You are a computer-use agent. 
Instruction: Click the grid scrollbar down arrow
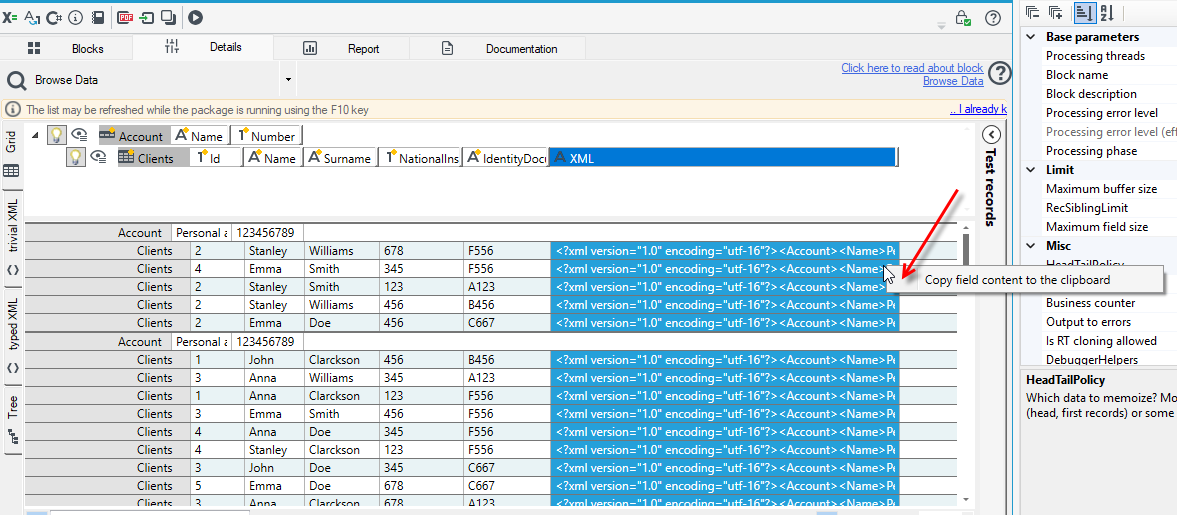pos(966,498)
